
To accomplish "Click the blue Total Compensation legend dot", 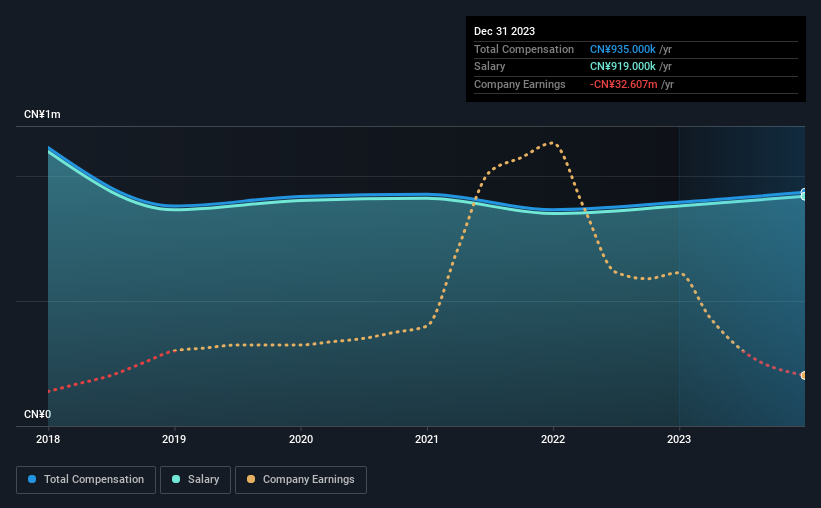I will click(x=32, y=479).
